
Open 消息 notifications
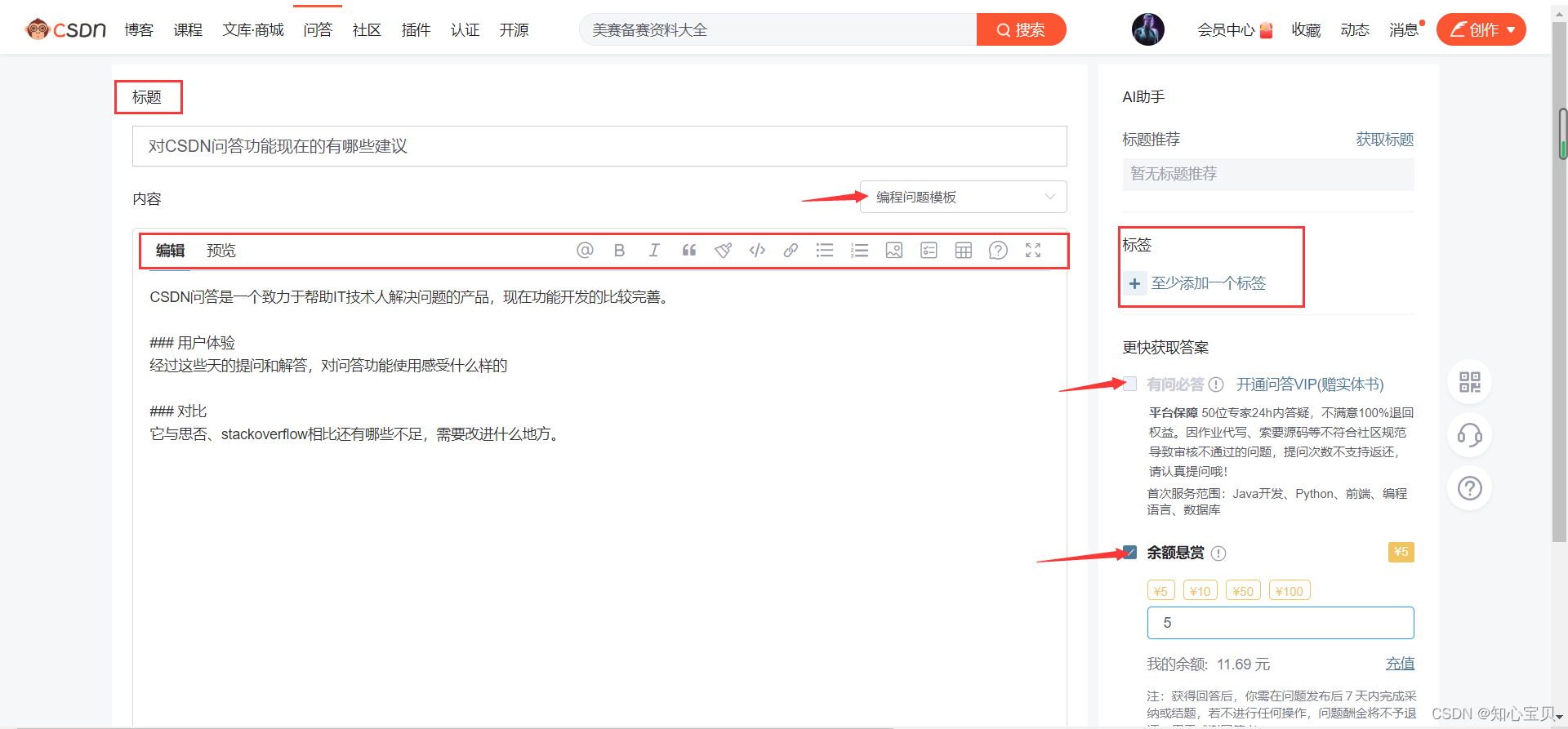coord(1405,30)
